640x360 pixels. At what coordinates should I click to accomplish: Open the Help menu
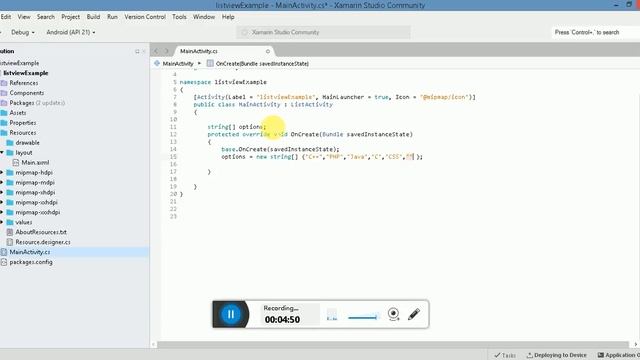(228, 17)
